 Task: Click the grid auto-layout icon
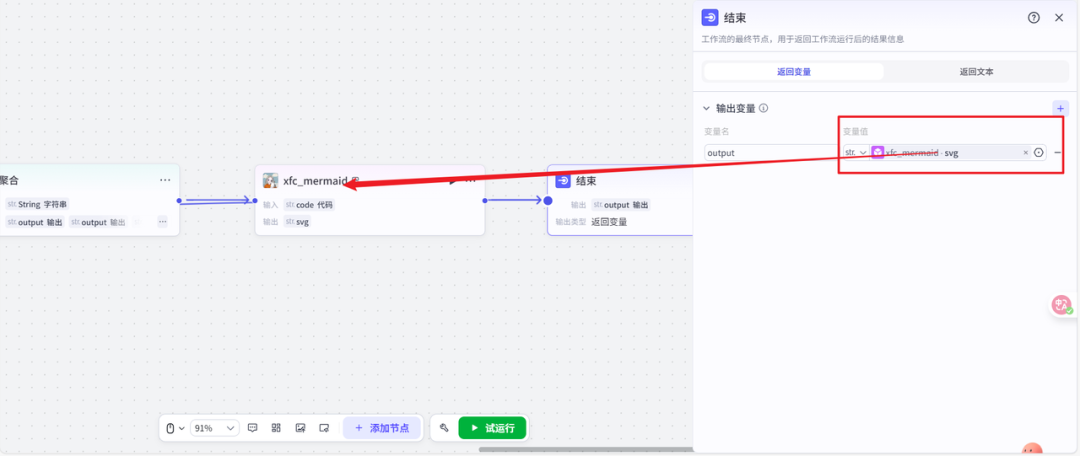pyautogui.click(x=276, y=428)
